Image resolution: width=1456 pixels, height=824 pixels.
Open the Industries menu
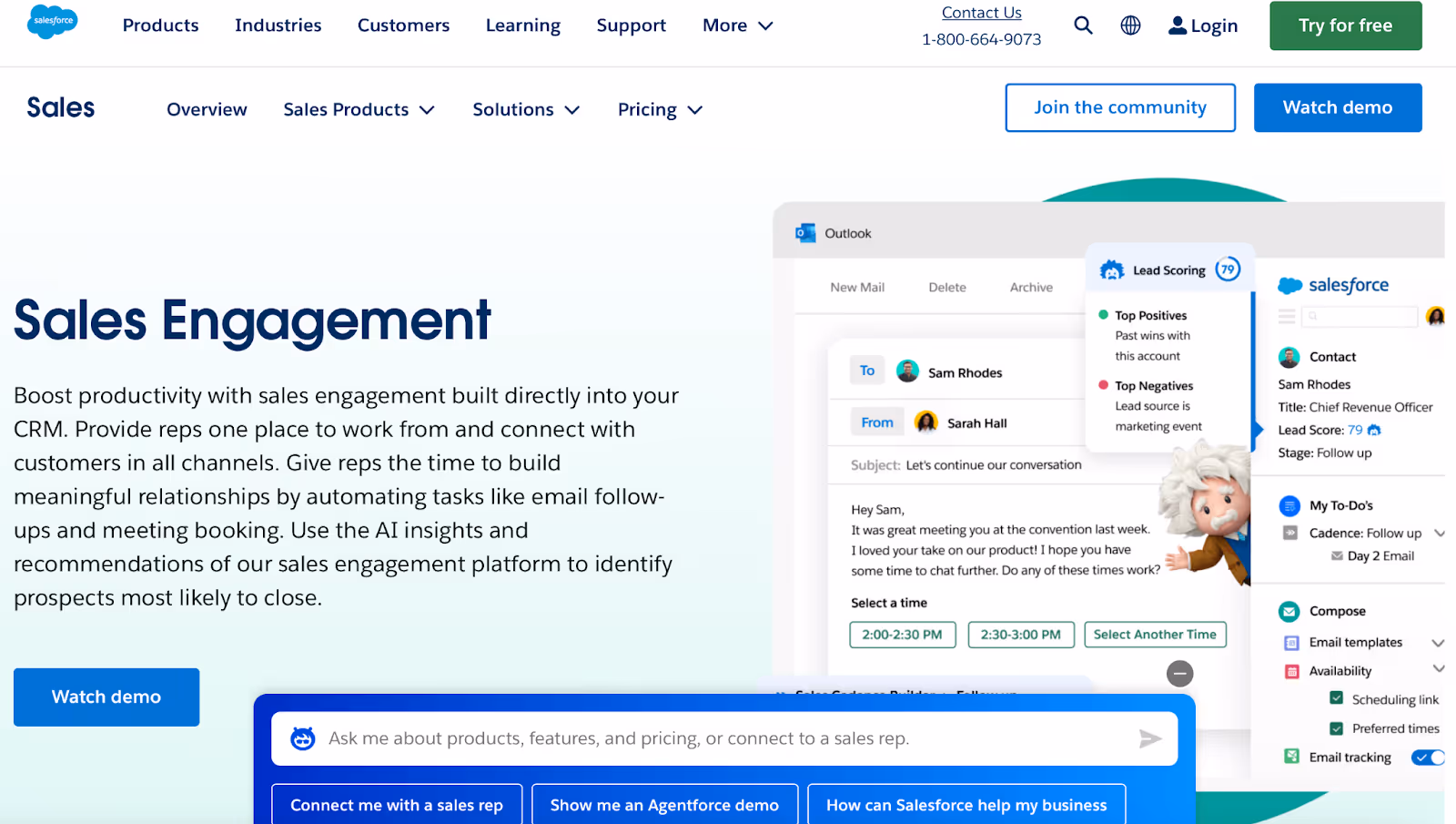[x=278, y=25]
